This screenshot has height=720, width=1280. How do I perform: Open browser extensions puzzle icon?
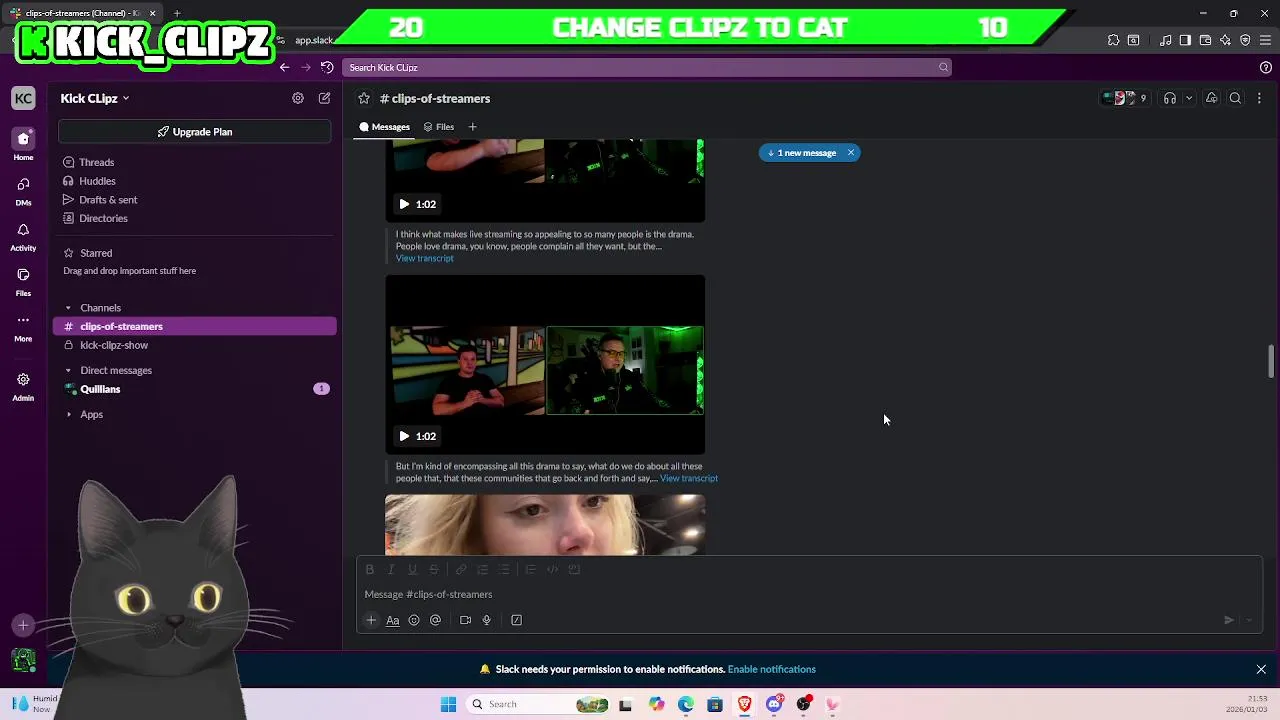click(1114, 40)
